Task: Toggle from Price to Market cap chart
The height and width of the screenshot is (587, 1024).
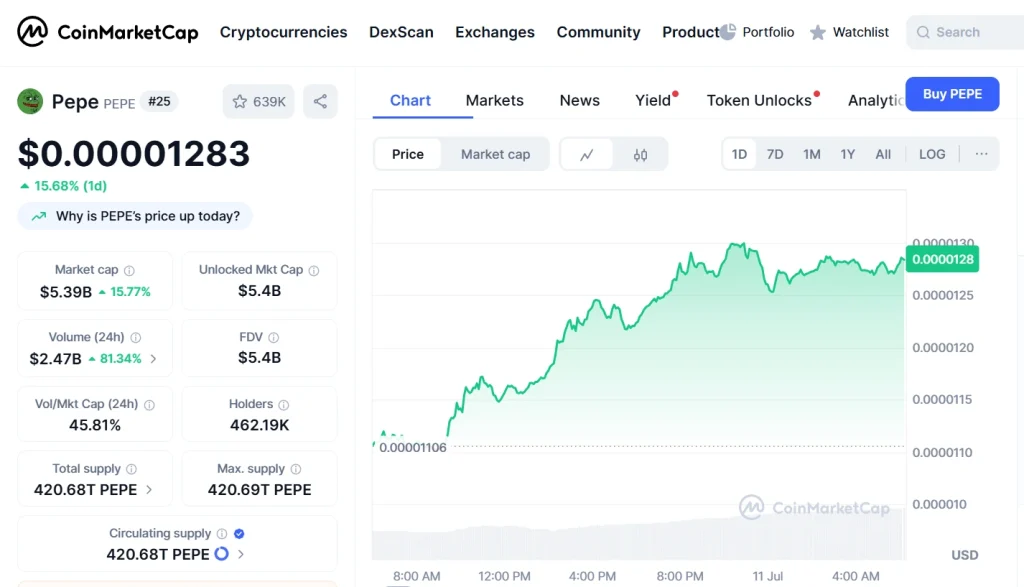Action: point(495,154)
